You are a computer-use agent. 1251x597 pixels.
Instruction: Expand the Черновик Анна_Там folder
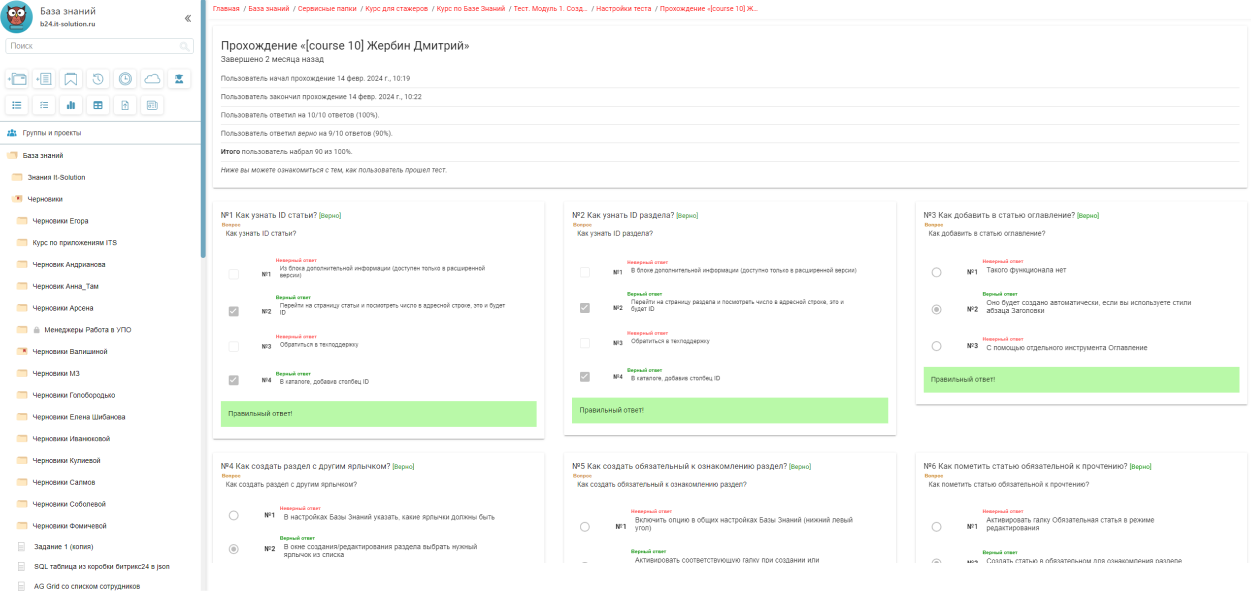[x=22, y=286]
